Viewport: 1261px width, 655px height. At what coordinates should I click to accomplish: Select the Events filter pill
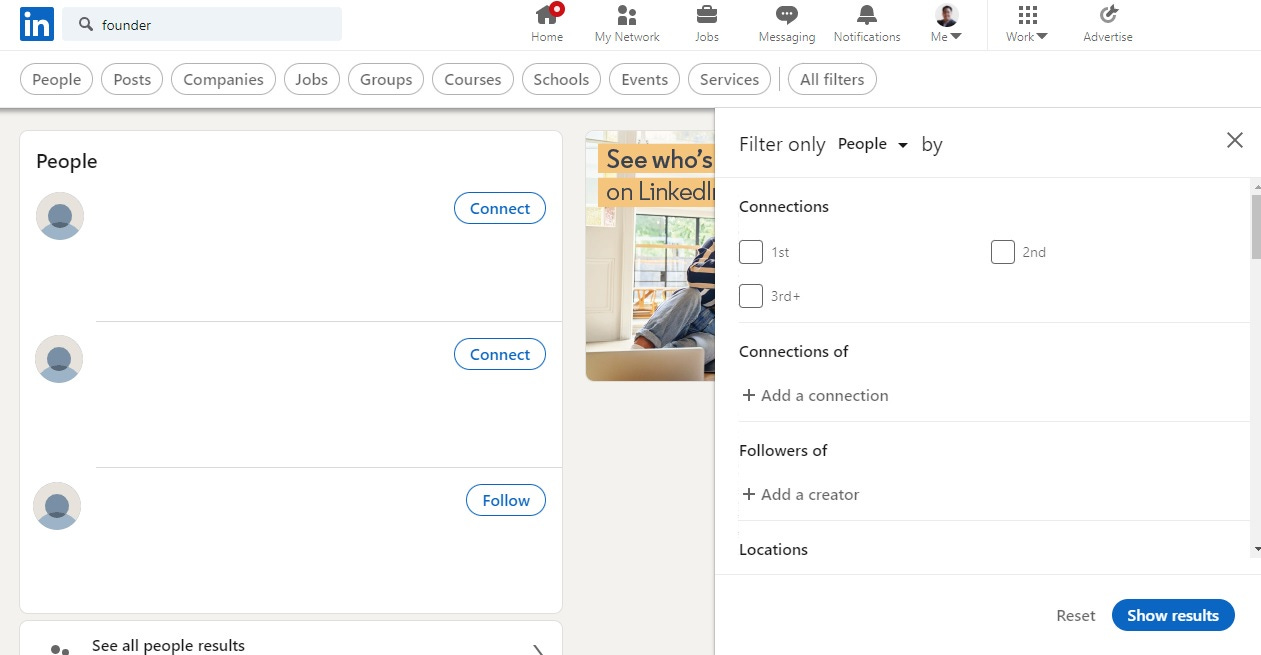tap(645, 80)
